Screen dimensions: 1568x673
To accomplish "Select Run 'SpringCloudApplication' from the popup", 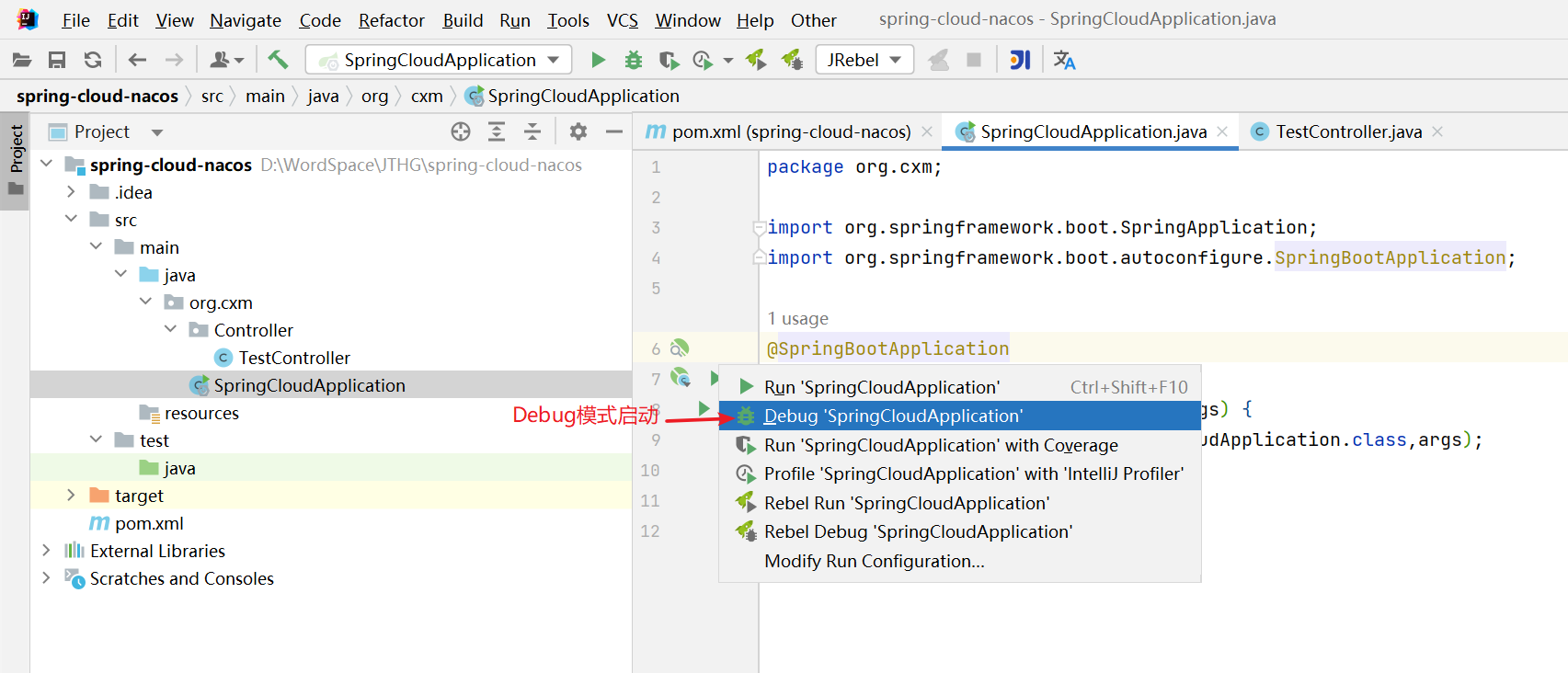I will click(x=960, y=387).
